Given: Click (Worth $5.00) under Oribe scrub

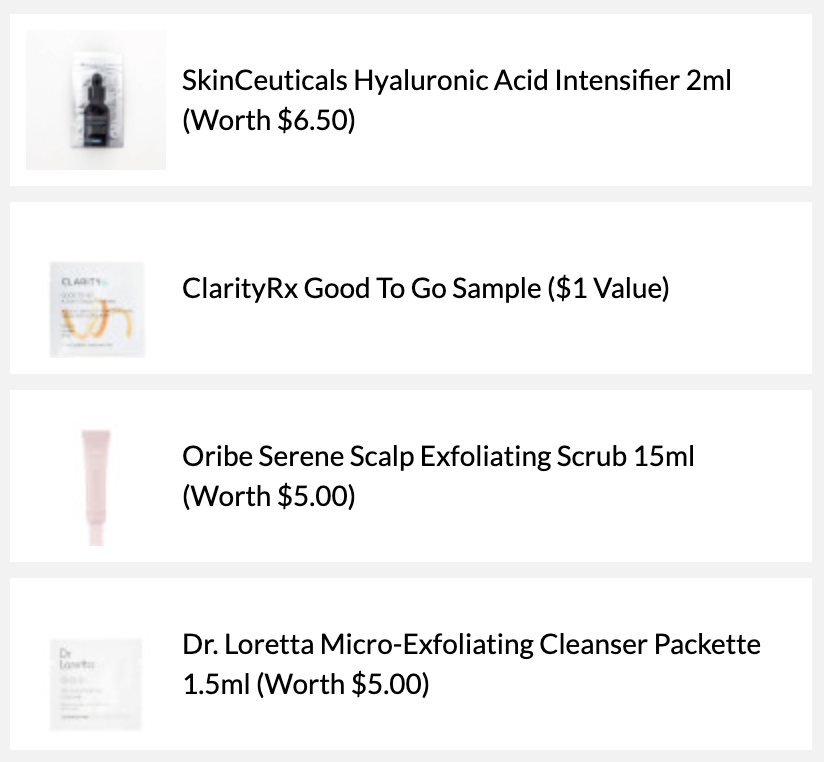Looking at the screenshot, I should [269, 496].
